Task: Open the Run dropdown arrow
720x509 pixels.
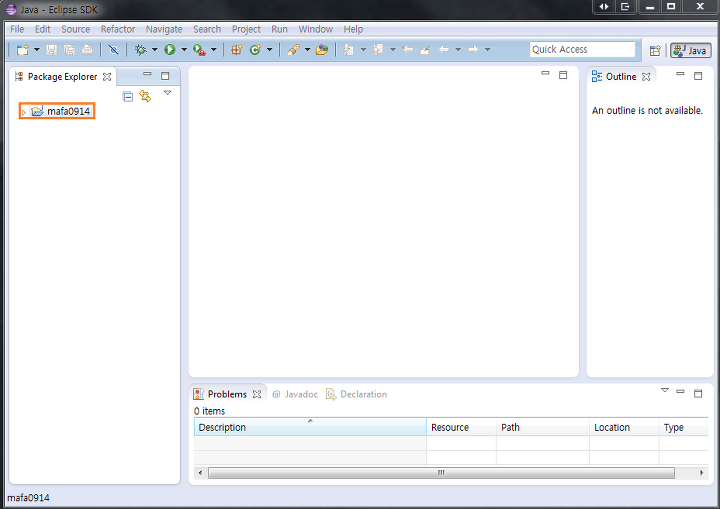Action: [184, 50]
